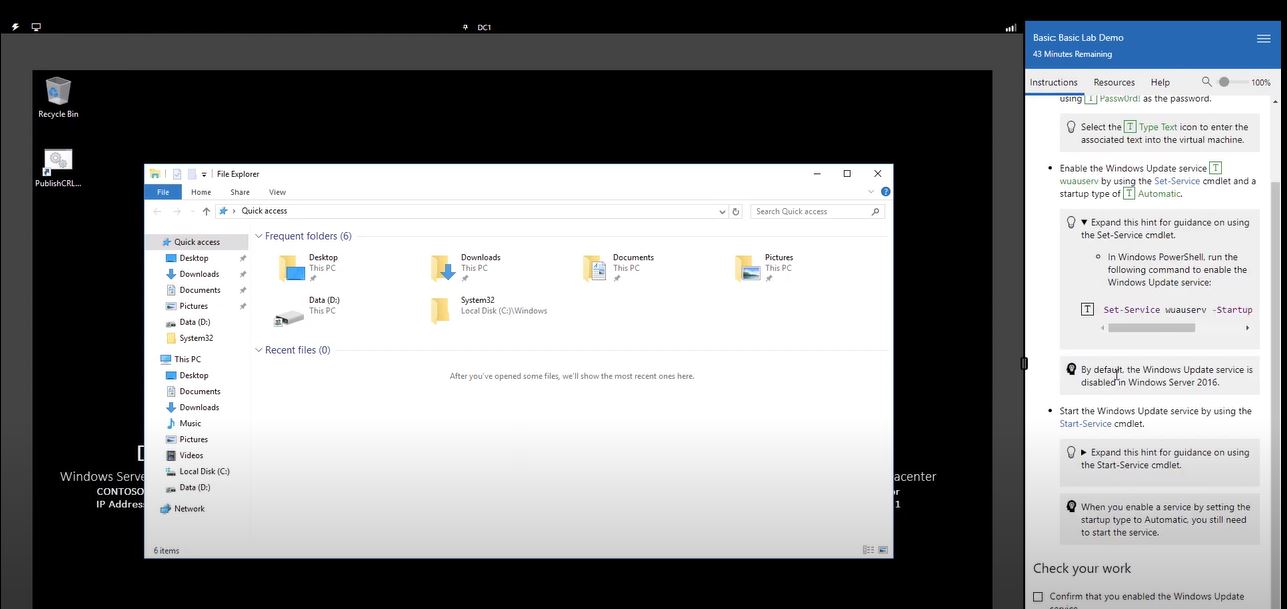Click the refresh icon in the Explorer address bar
Screen dimensions: 1287x609
coord(735,211)
